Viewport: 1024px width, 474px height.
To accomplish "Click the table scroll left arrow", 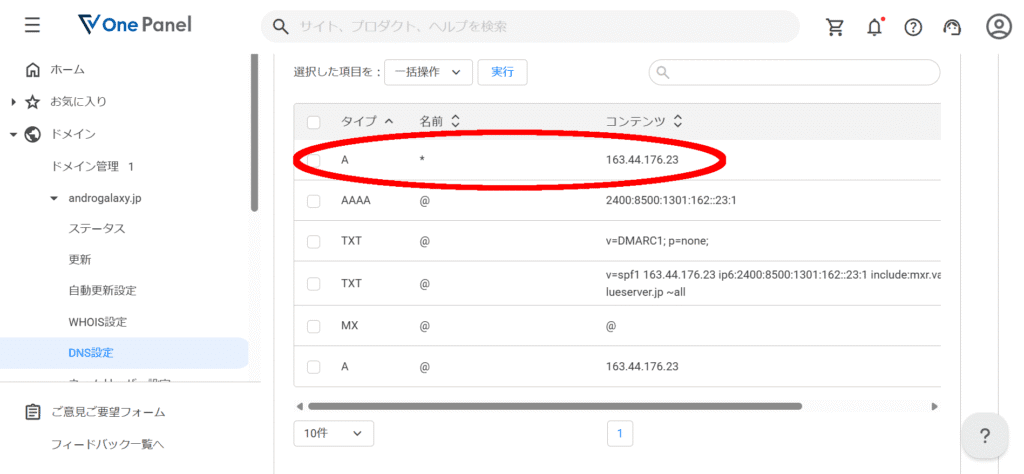I will click(x=299, y=406).
